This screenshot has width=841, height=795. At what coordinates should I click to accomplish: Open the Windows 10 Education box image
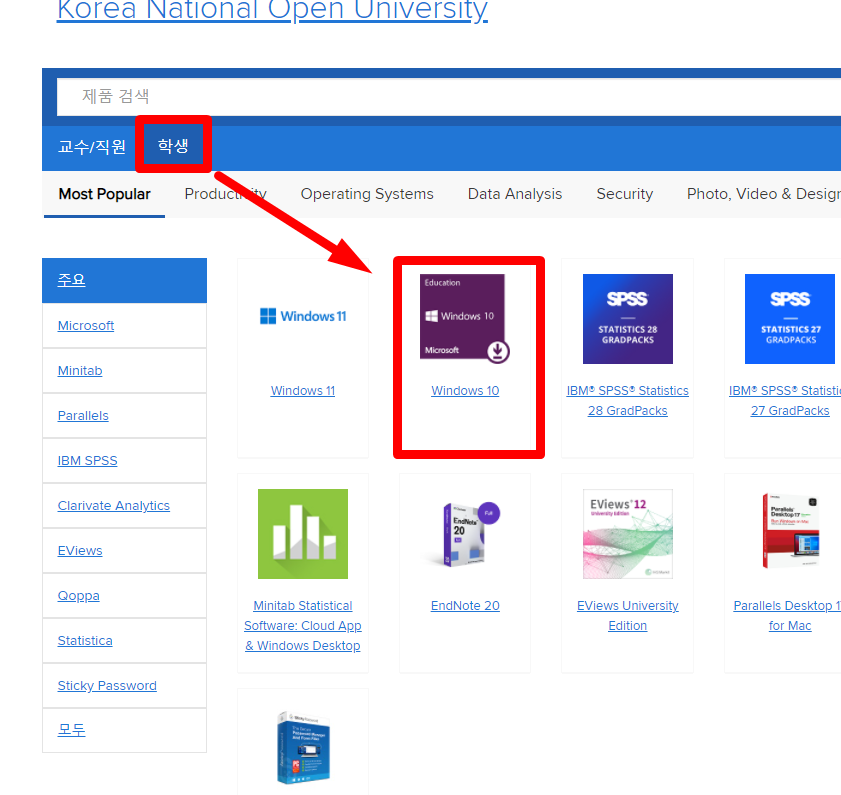coord(464,319)
